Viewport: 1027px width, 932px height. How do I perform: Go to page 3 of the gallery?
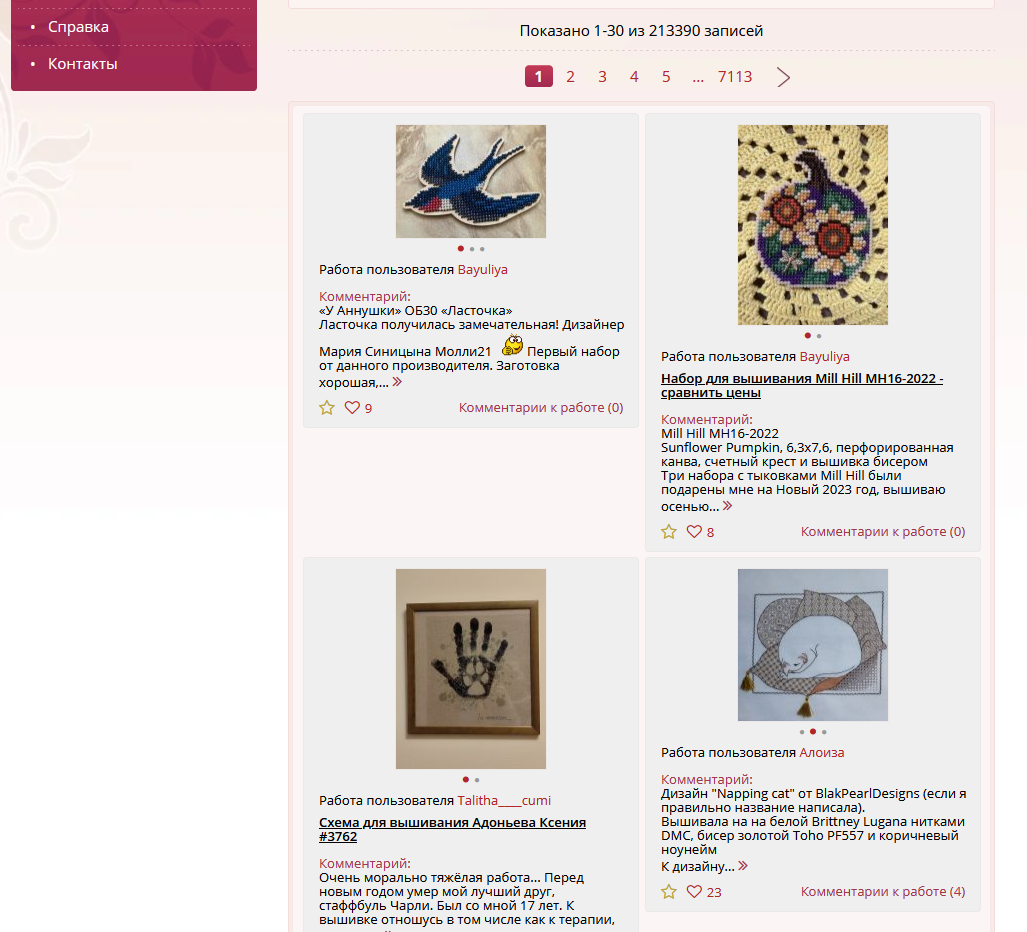(602, 77)
